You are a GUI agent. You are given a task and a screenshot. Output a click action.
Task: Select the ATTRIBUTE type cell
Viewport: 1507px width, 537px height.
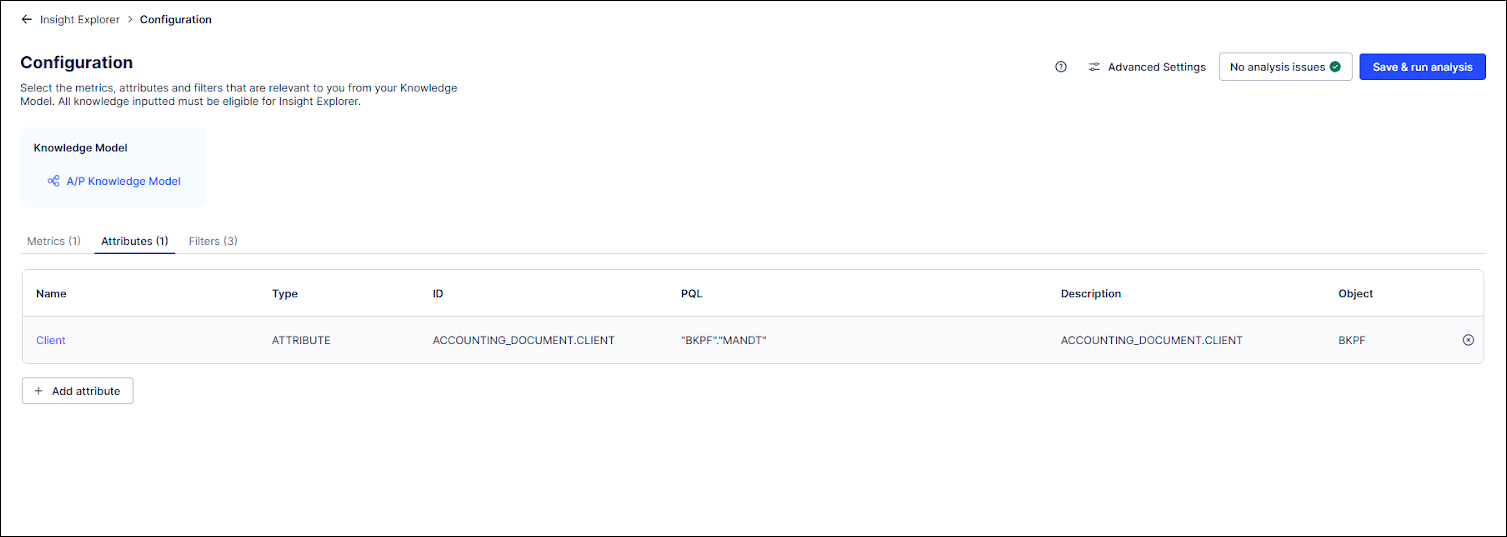301,340
